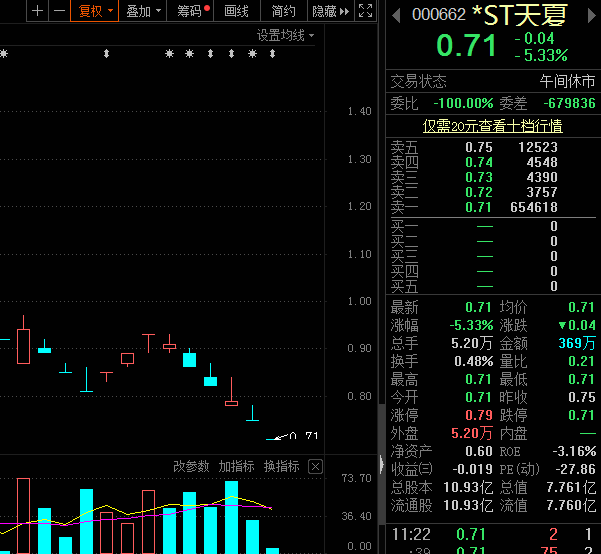The height and width of the screenshot is (554, 601).
Task: Click the left arrow before stock code 000662
Action: 397,15
